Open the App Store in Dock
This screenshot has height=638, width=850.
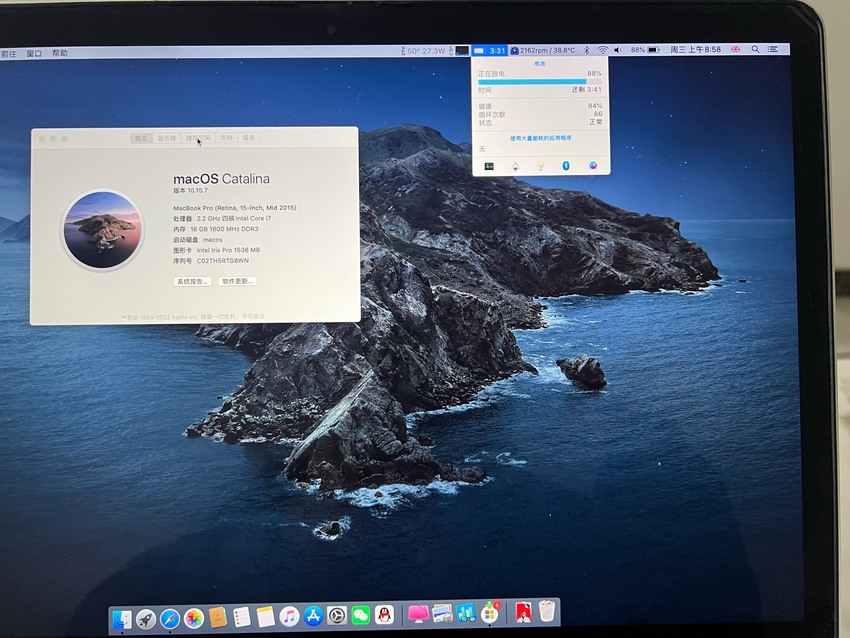313,616
